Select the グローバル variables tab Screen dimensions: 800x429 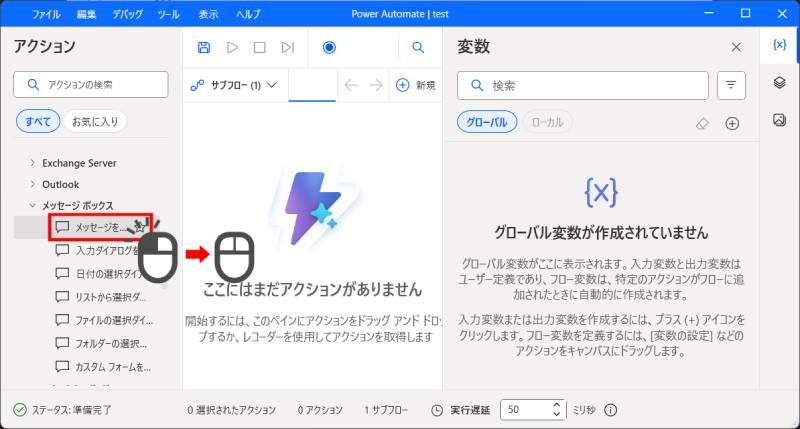point(487,122)
